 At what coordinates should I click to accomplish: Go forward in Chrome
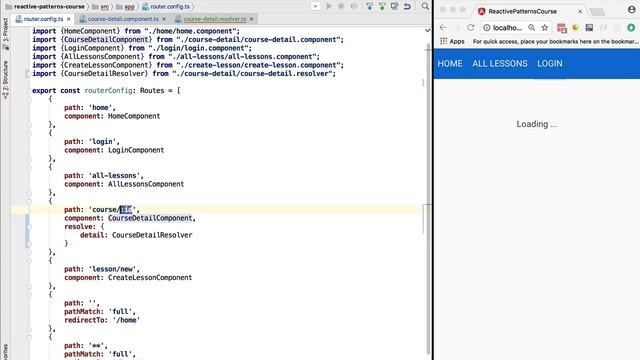pyautogui.click(x=457, y=28)
